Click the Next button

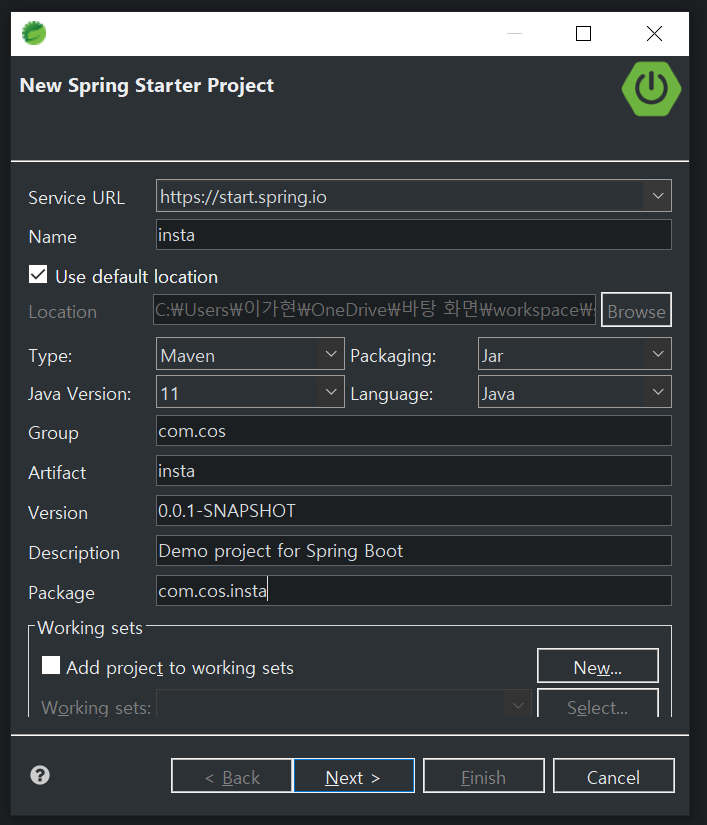click(354, 776)
